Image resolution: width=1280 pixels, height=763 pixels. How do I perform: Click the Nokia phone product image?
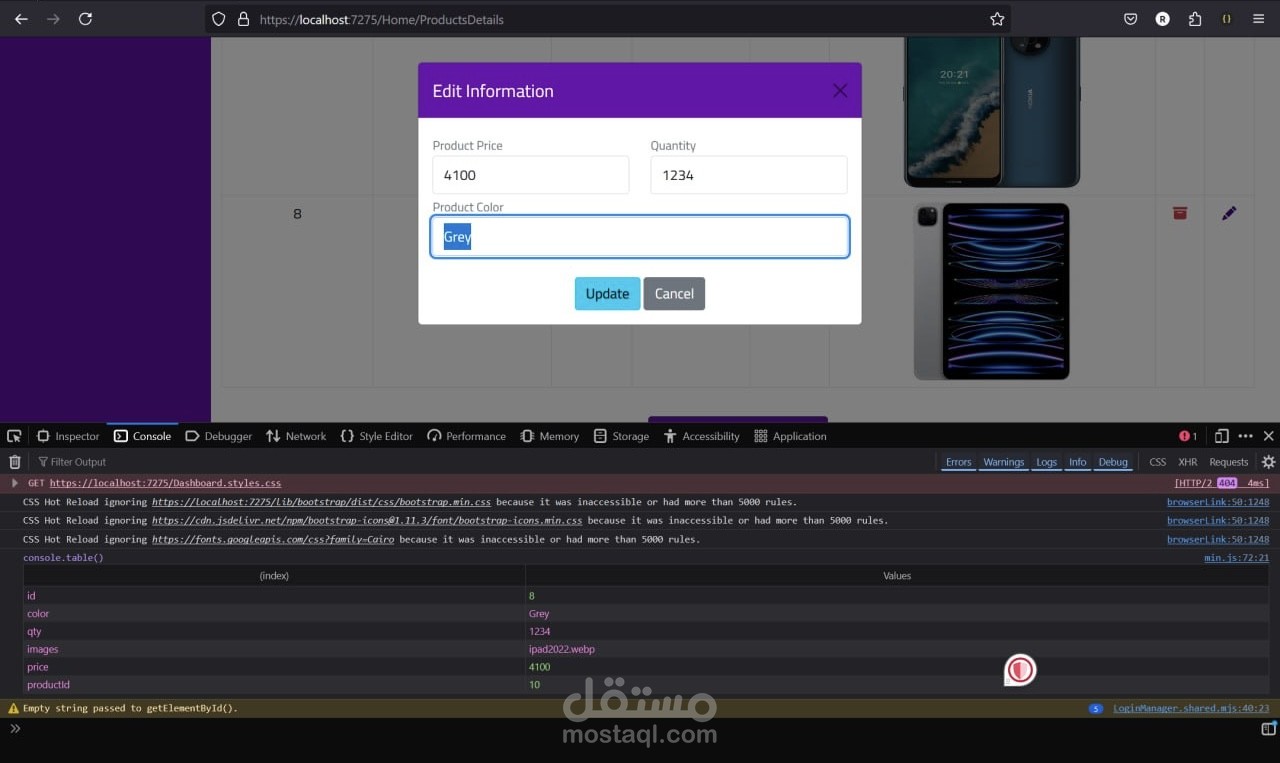(x=992, y=112)
